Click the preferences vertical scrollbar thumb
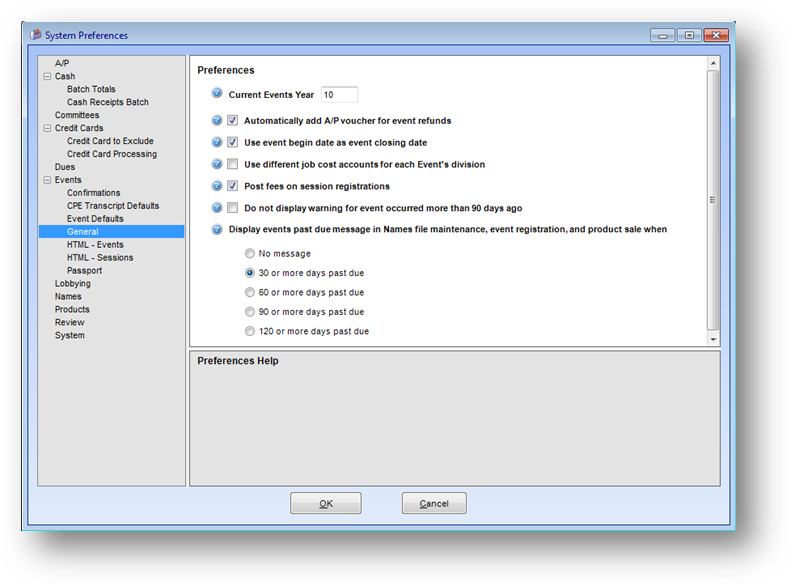791x586 pixels. pos(713,200)
